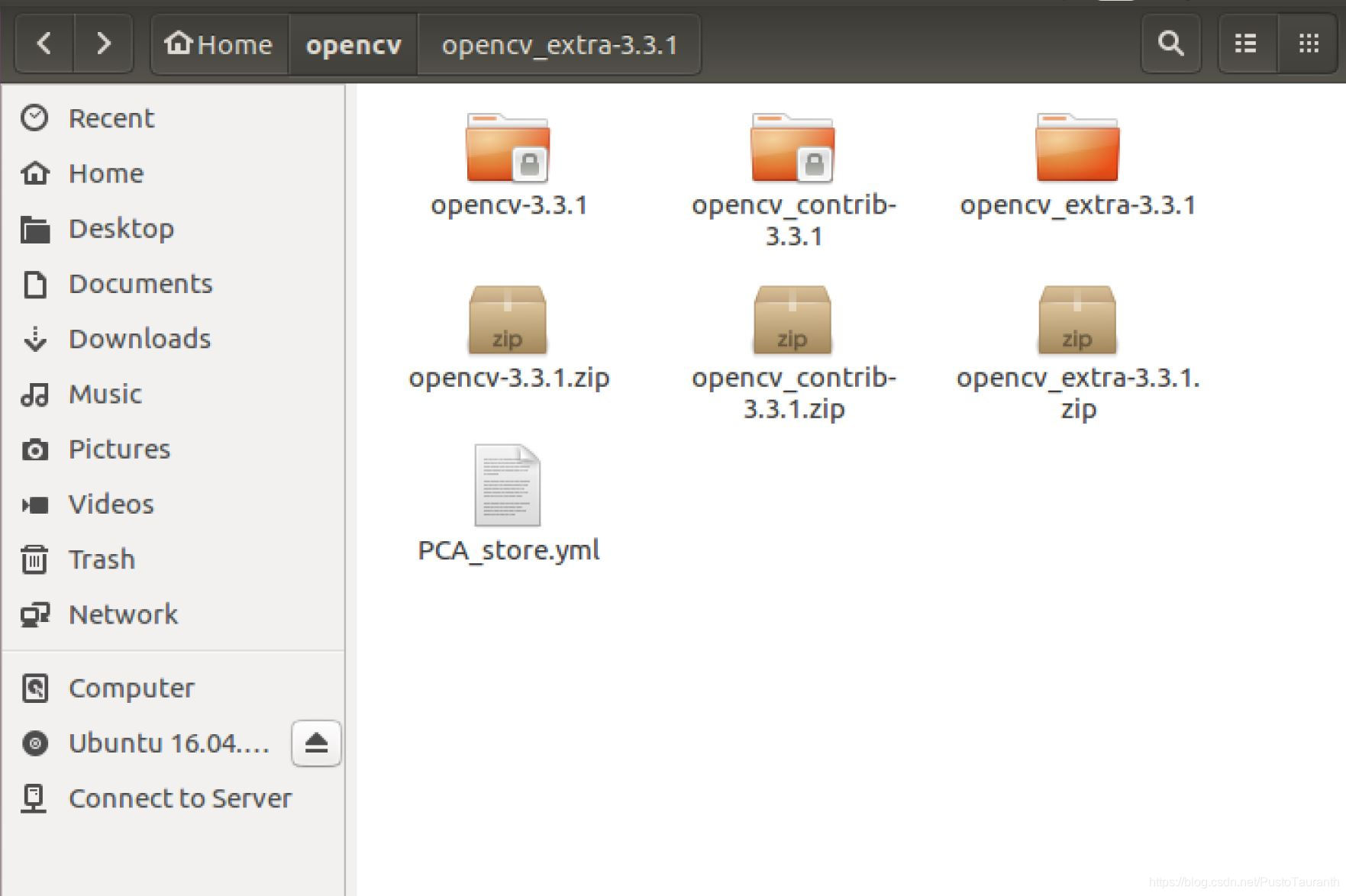
Task: Open the opencv_extra-3.3.1 folder
Action: click(1077, 149)
